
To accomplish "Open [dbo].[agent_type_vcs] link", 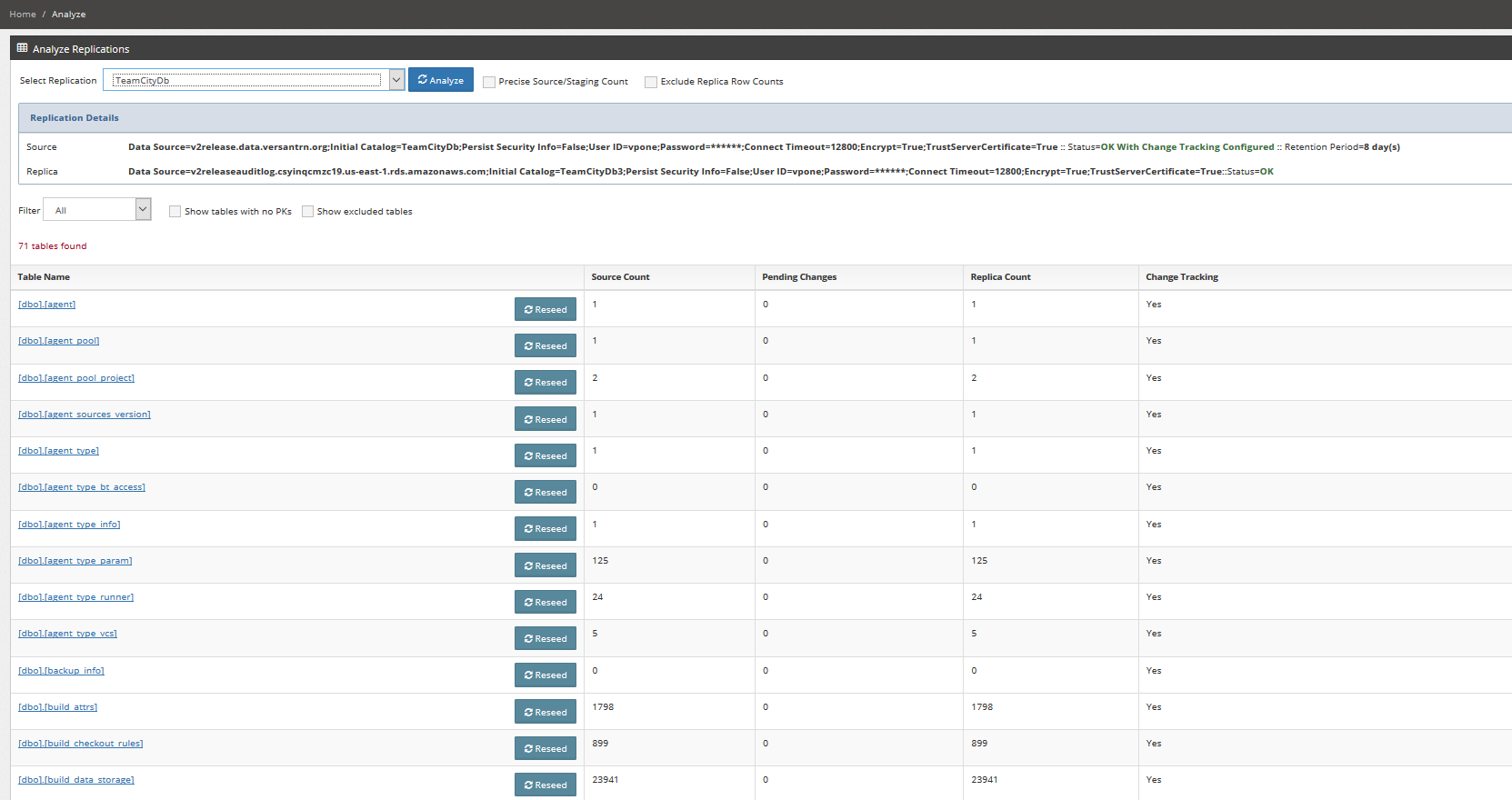I will coord(68,634).
